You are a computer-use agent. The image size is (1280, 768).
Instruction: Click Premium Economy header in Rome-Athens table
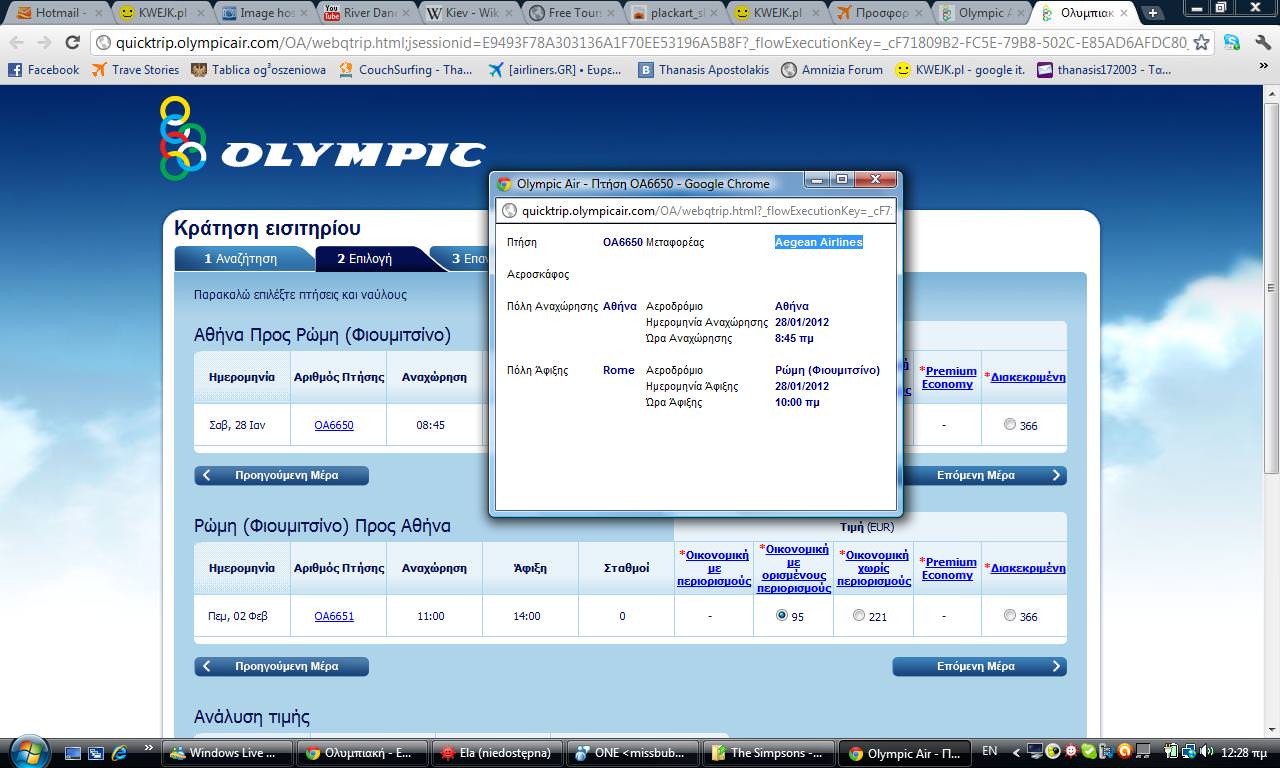tap(948, 568)
